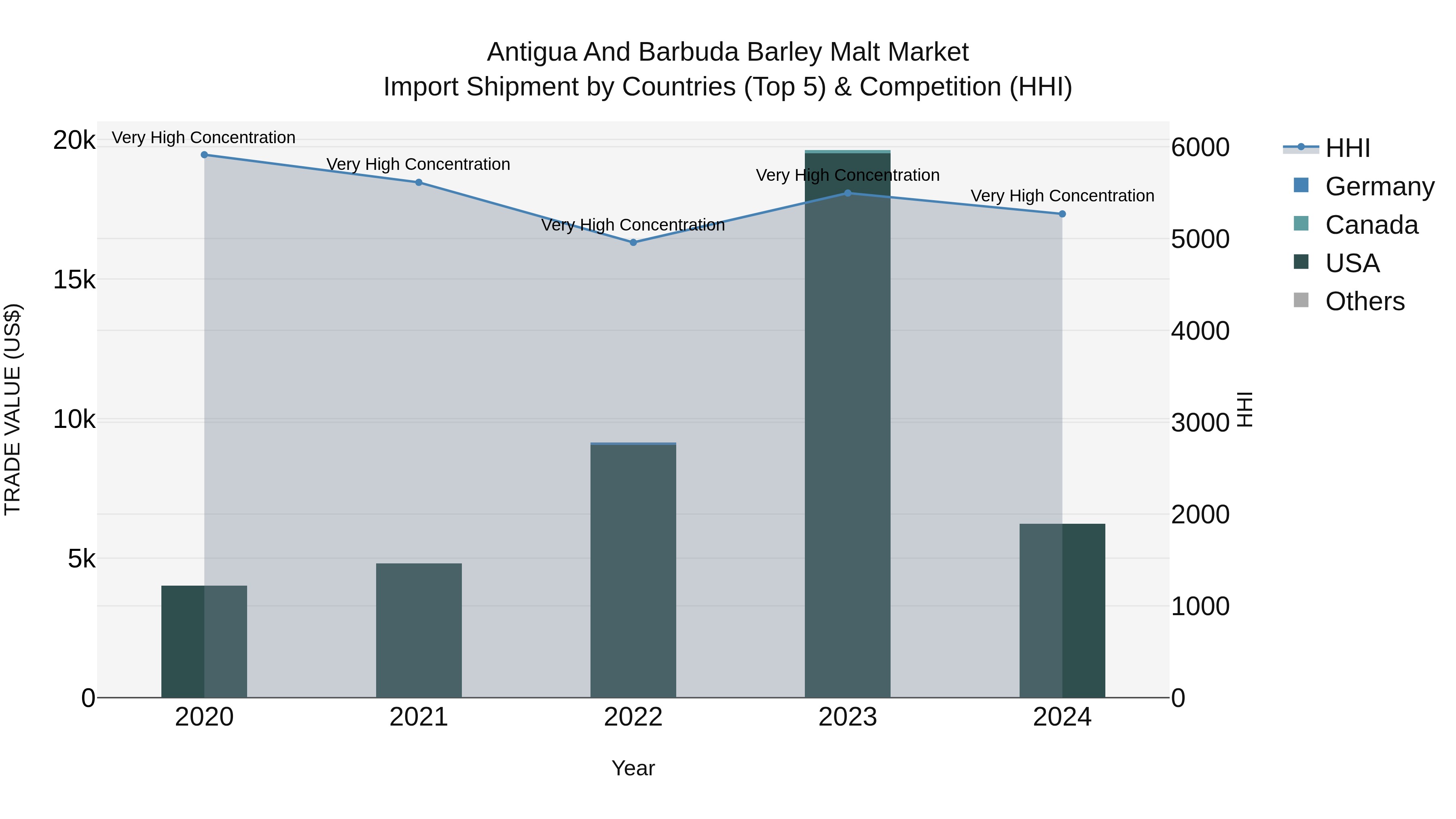Click the USA dark green legend swatch

[x=1301, y=262]
